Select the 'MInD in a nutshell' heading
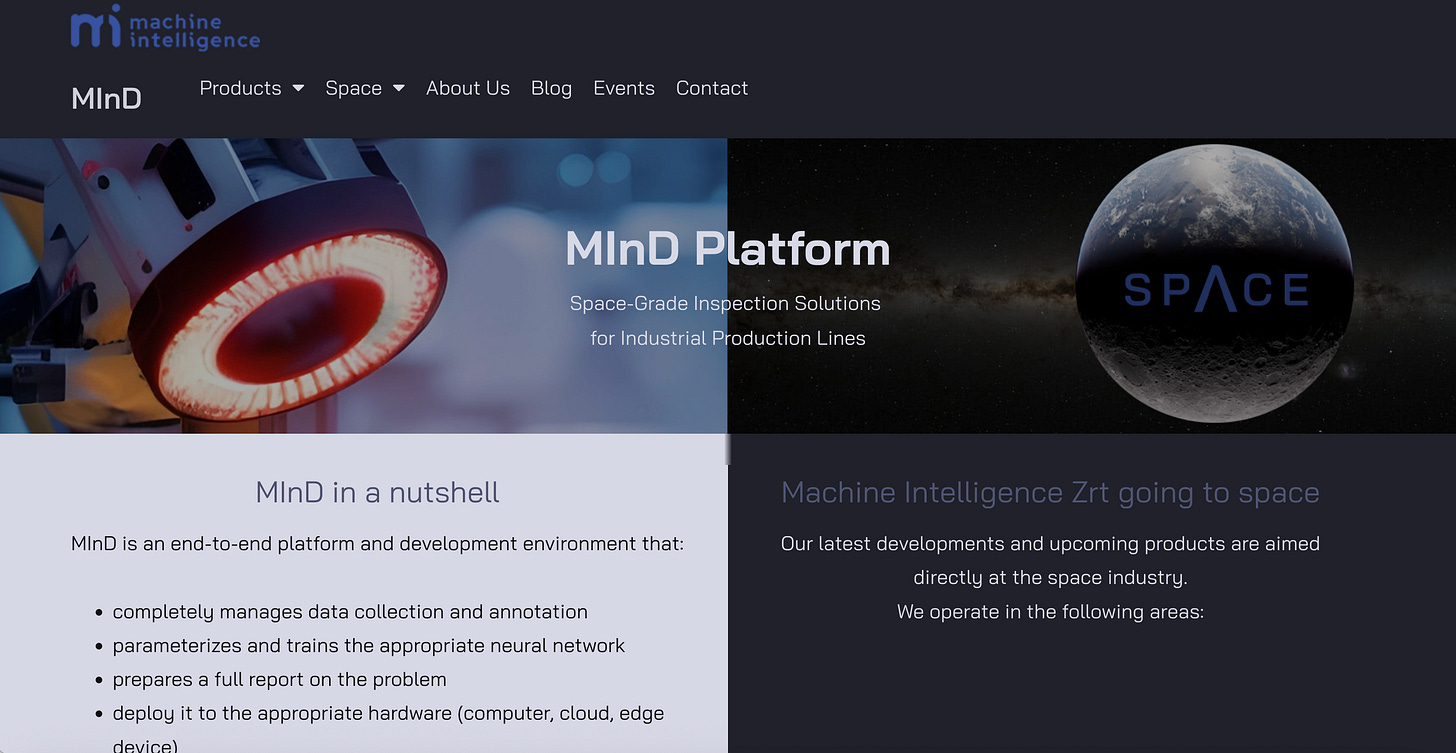The image size is (1456, 753). tap(377, 492)
